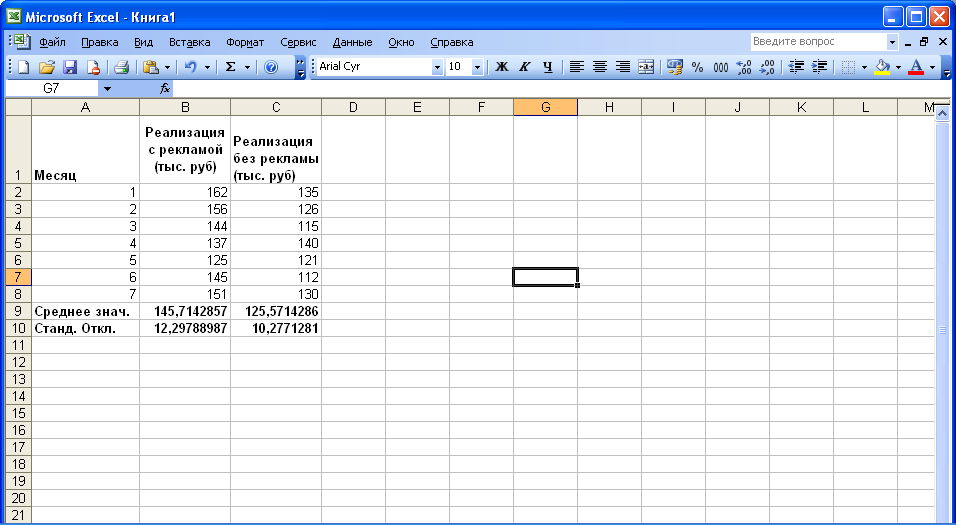The height and width of the screenshot is (525, 956).
Task: Open the Данные menu
Action: click(352, 42)
